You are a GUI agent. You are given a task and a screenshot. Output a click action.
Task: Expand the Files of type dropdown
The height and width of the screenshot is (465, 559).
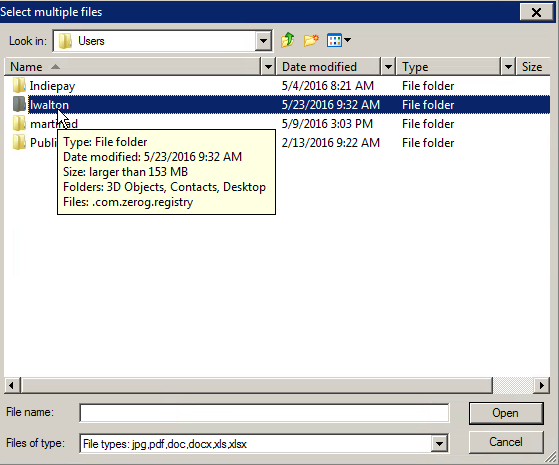point(439,444)
